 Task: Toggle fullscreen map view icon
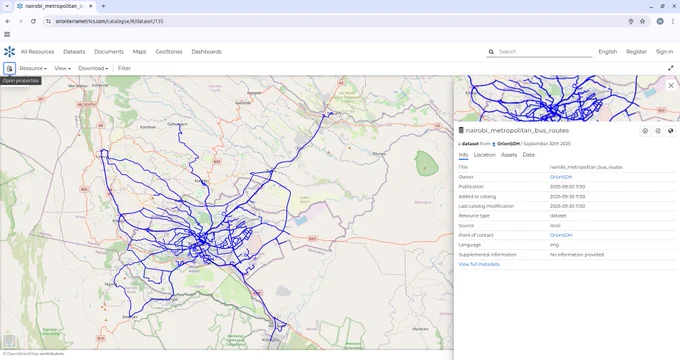(670, 68)
